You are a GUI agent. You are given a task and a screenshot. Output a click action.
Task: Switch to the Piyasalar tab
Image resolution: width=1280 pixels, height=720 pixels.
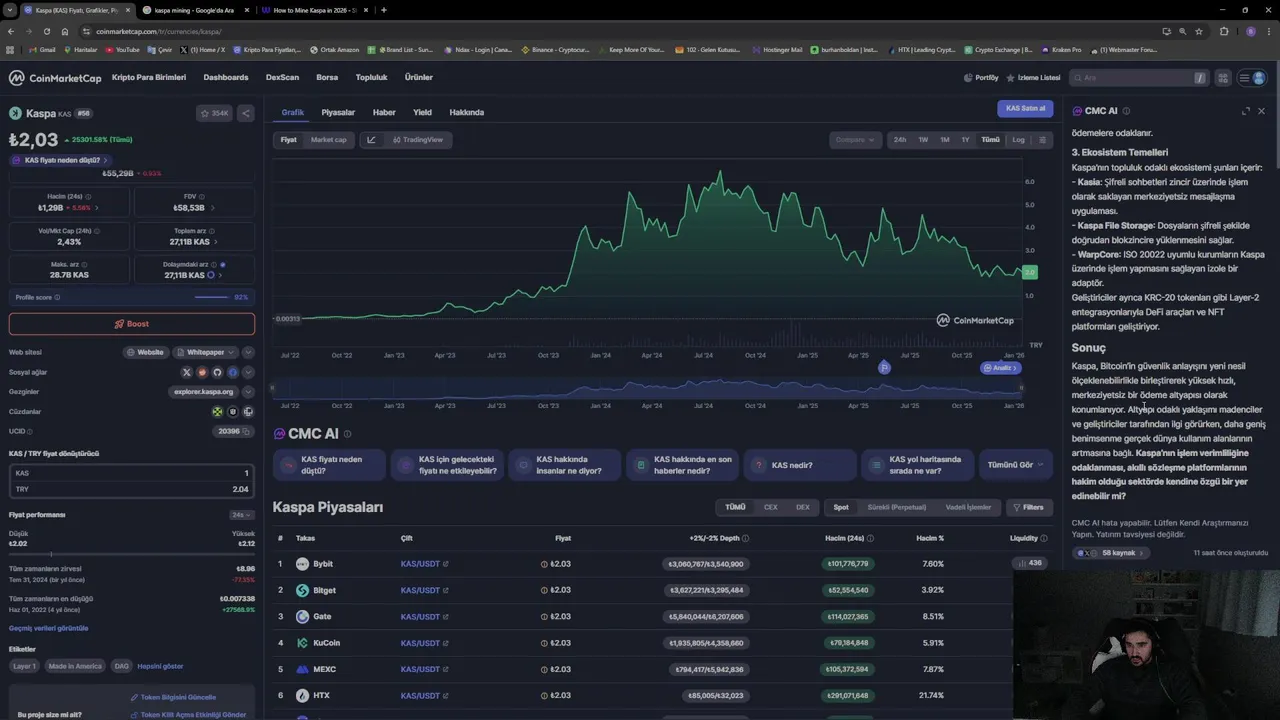tap(338, 112)
